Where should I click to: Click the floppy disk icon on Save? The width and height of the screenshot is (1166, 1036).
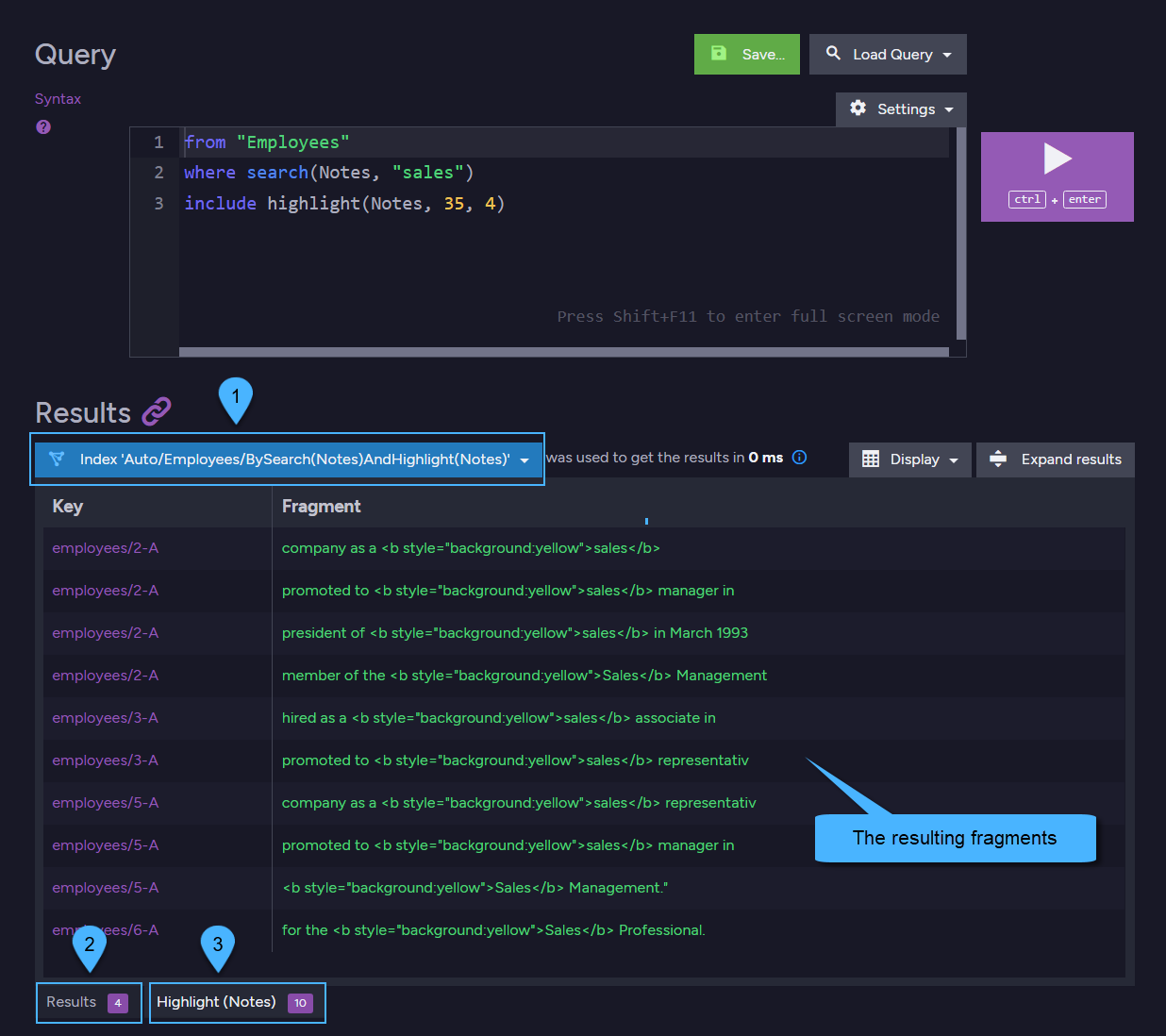(x=719, y=54)
